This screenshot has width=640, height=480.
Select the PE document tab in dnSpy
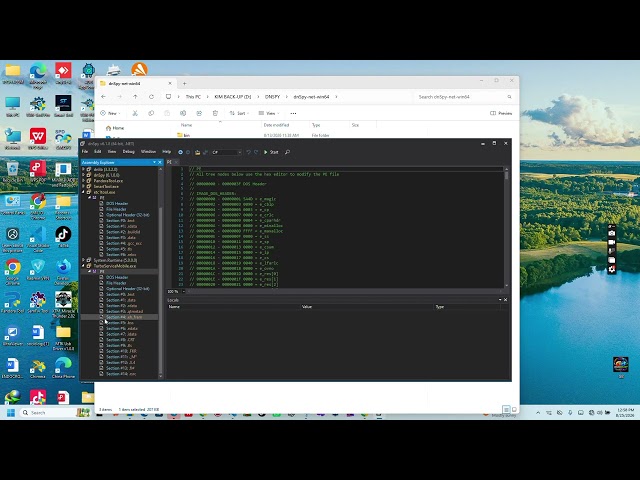[x=169, y=162]
